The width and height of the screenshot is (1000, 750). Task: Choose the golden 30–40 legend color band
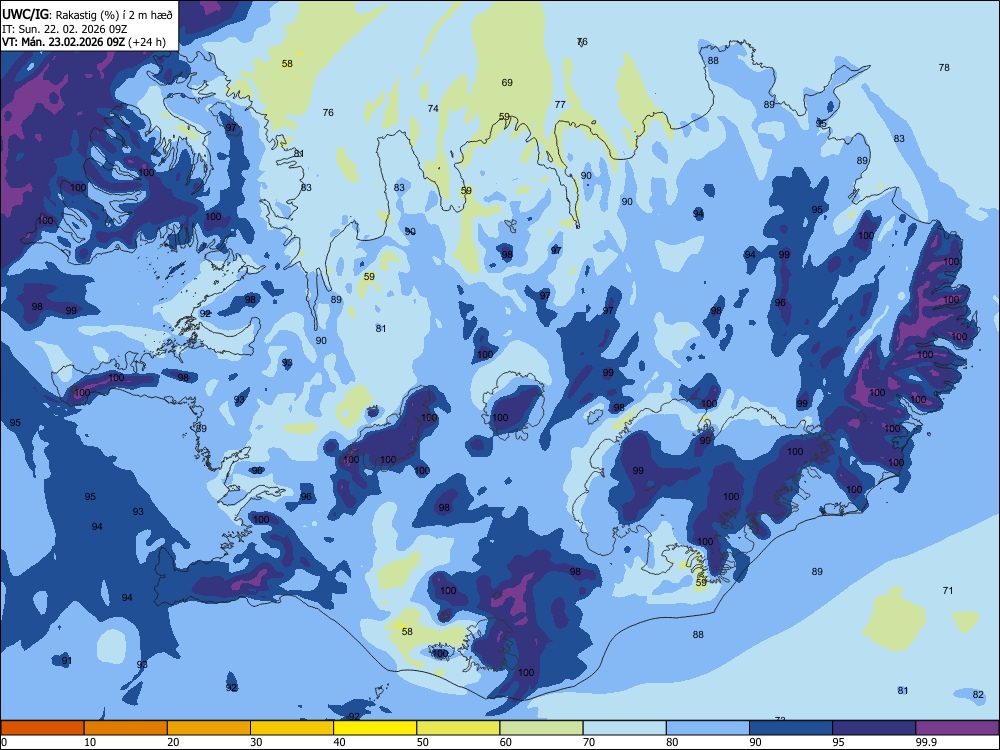pos(292,728)
